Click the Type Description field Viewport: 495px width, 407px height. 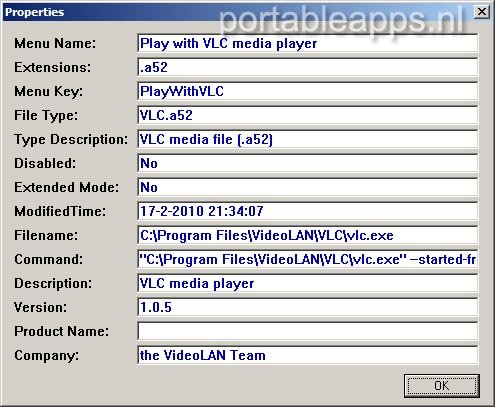click(308, 139)
